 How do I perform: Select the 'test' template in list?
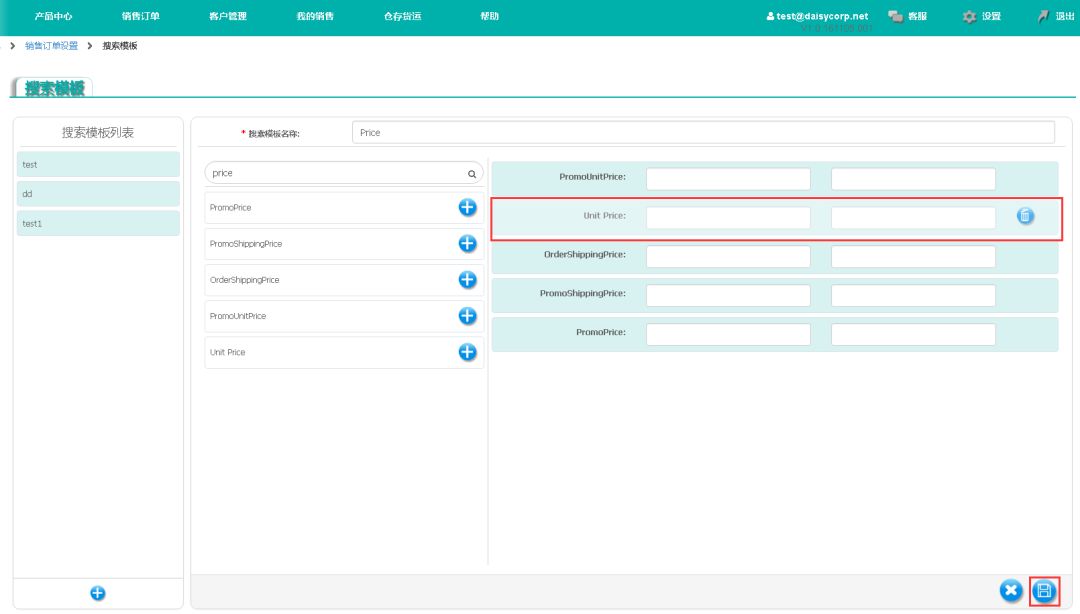(98, 165)
